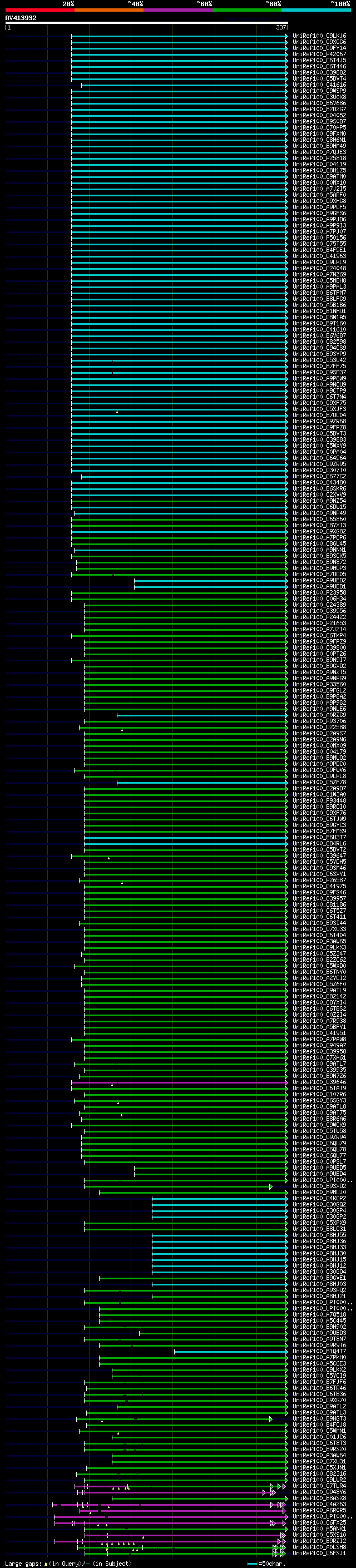The image size is (356, 1568).
Task: Click the orange ~40% identity legend segment
Action: 109,10
